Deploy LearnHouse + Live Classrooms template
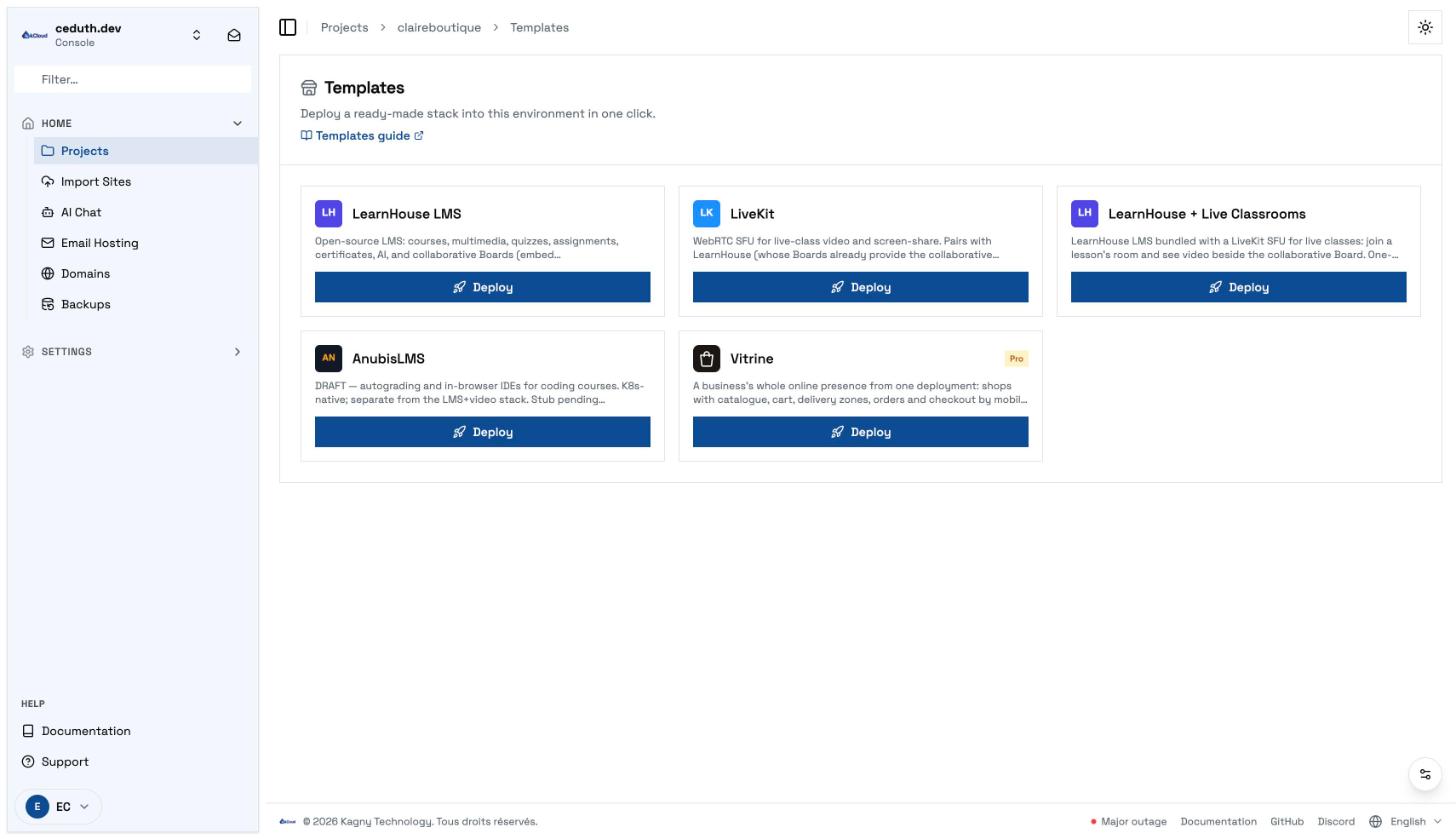Image resolution: width=1456 pixels, height=839 pixels. 1239,287
